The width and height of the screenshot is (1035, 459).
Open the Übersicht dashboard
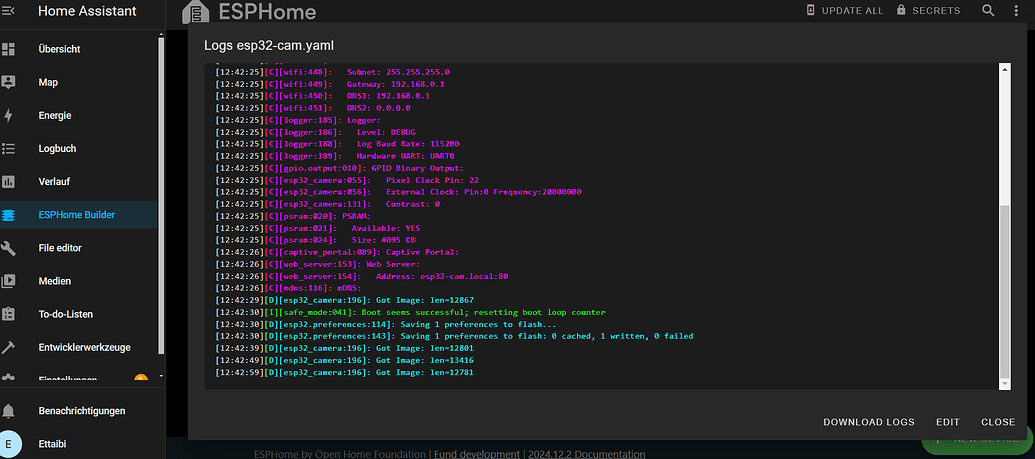tap(59, 49)
